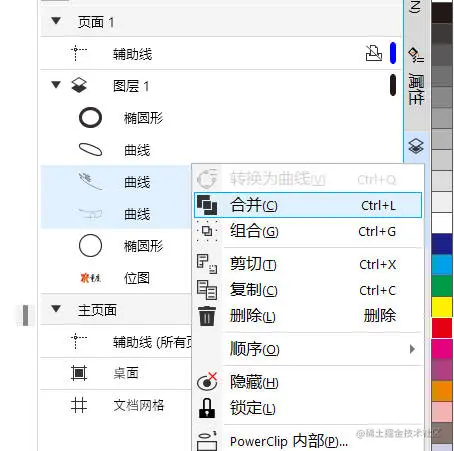454x451 pixels.
Task: Click the 位图 label text
Action: point(137,278)
